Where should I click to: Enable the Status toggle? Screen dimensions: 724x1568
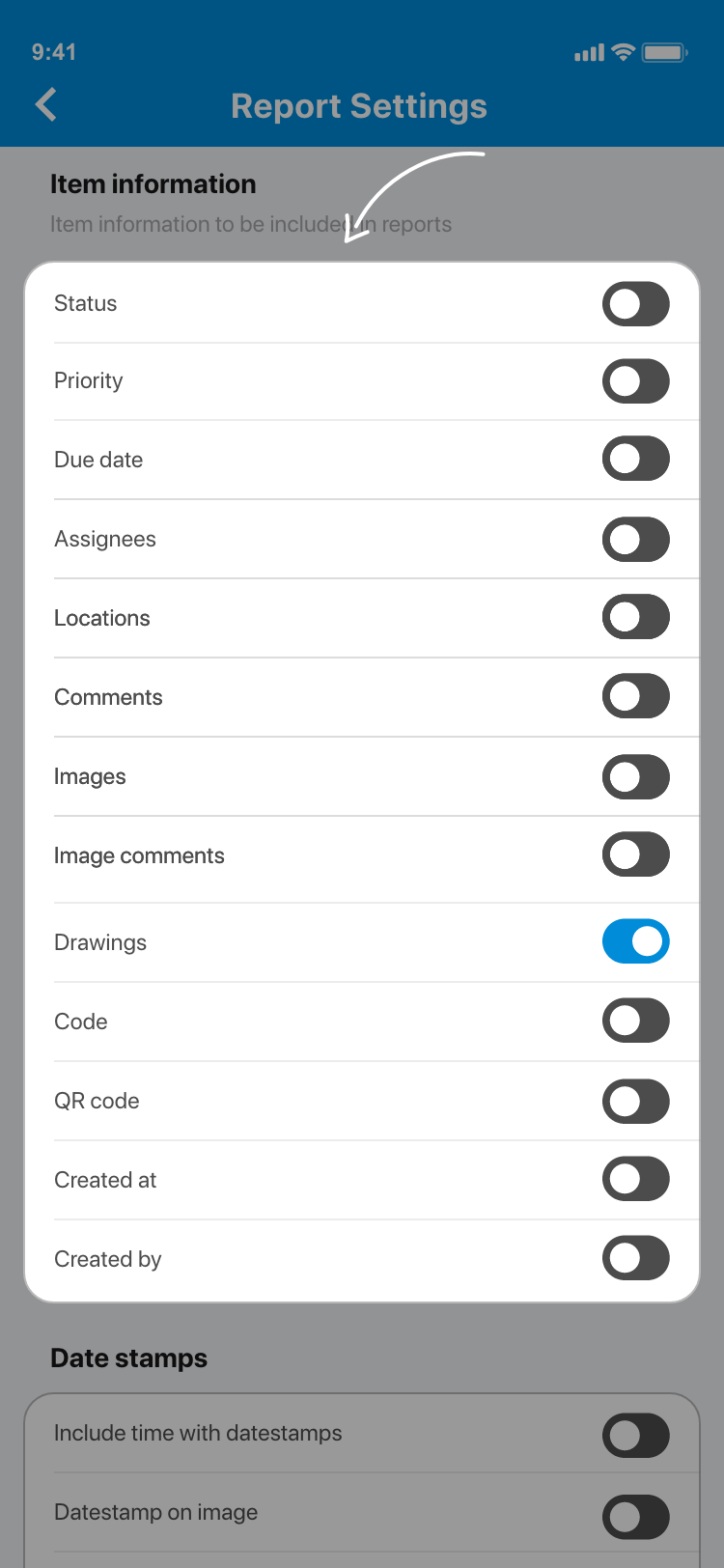(635, 304)
